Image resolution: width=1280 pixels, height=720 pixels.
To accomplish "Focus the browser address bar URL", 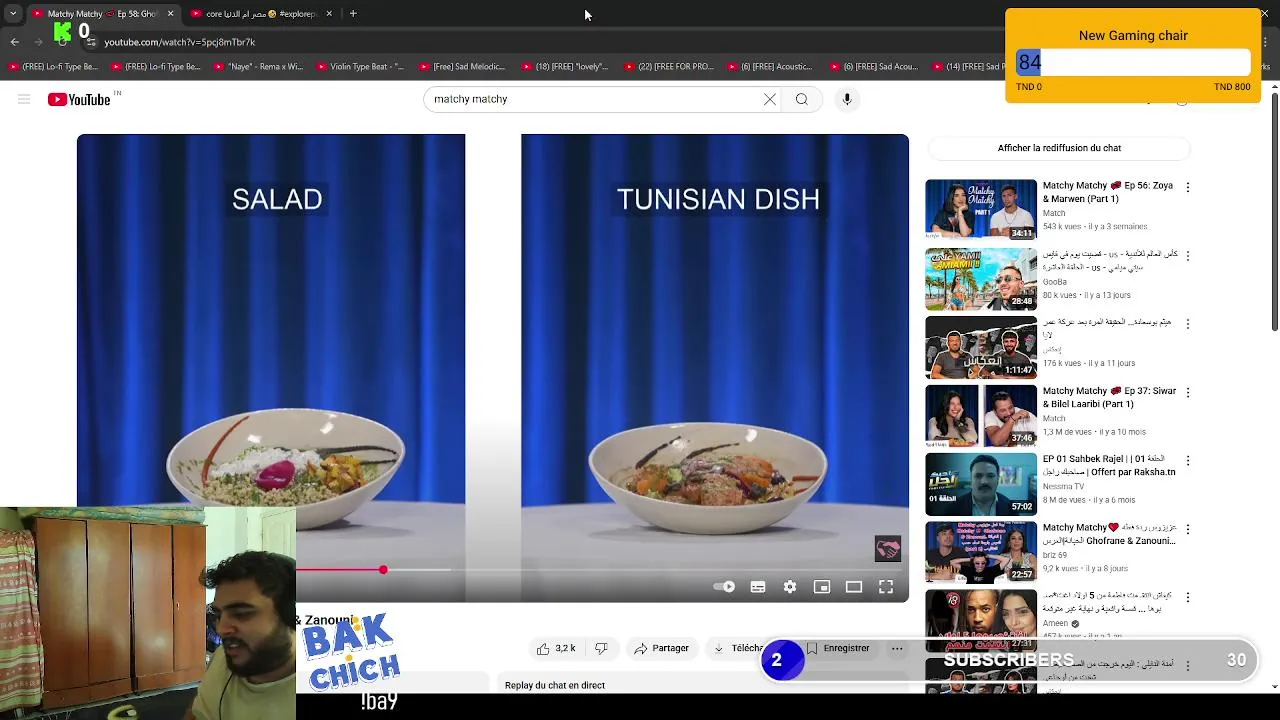I will pyautogui.click(x=180, y=42).
